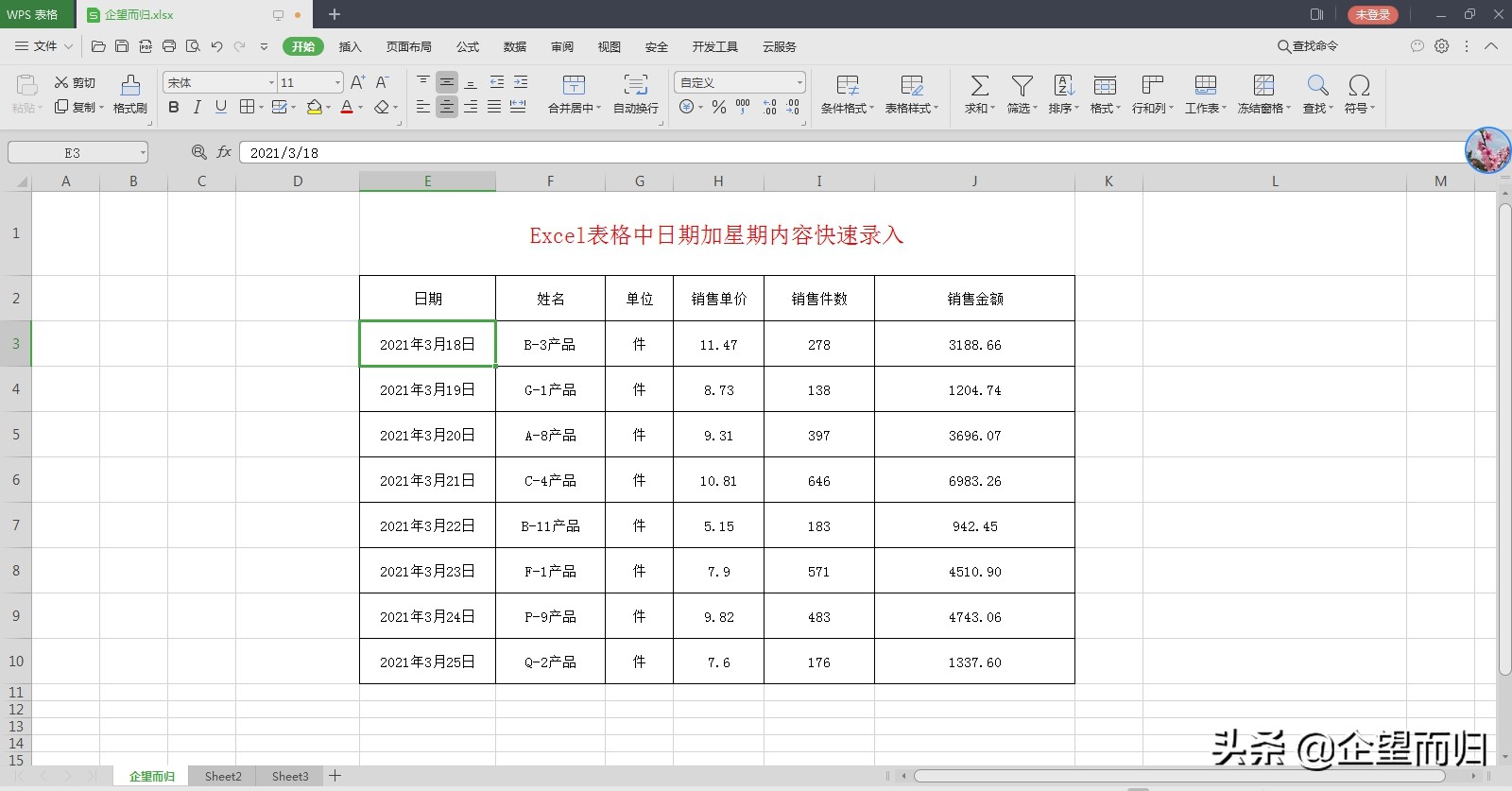Increase font size with the A+ icon
This screenshot has height=791, width=1512.
point(358,83)
